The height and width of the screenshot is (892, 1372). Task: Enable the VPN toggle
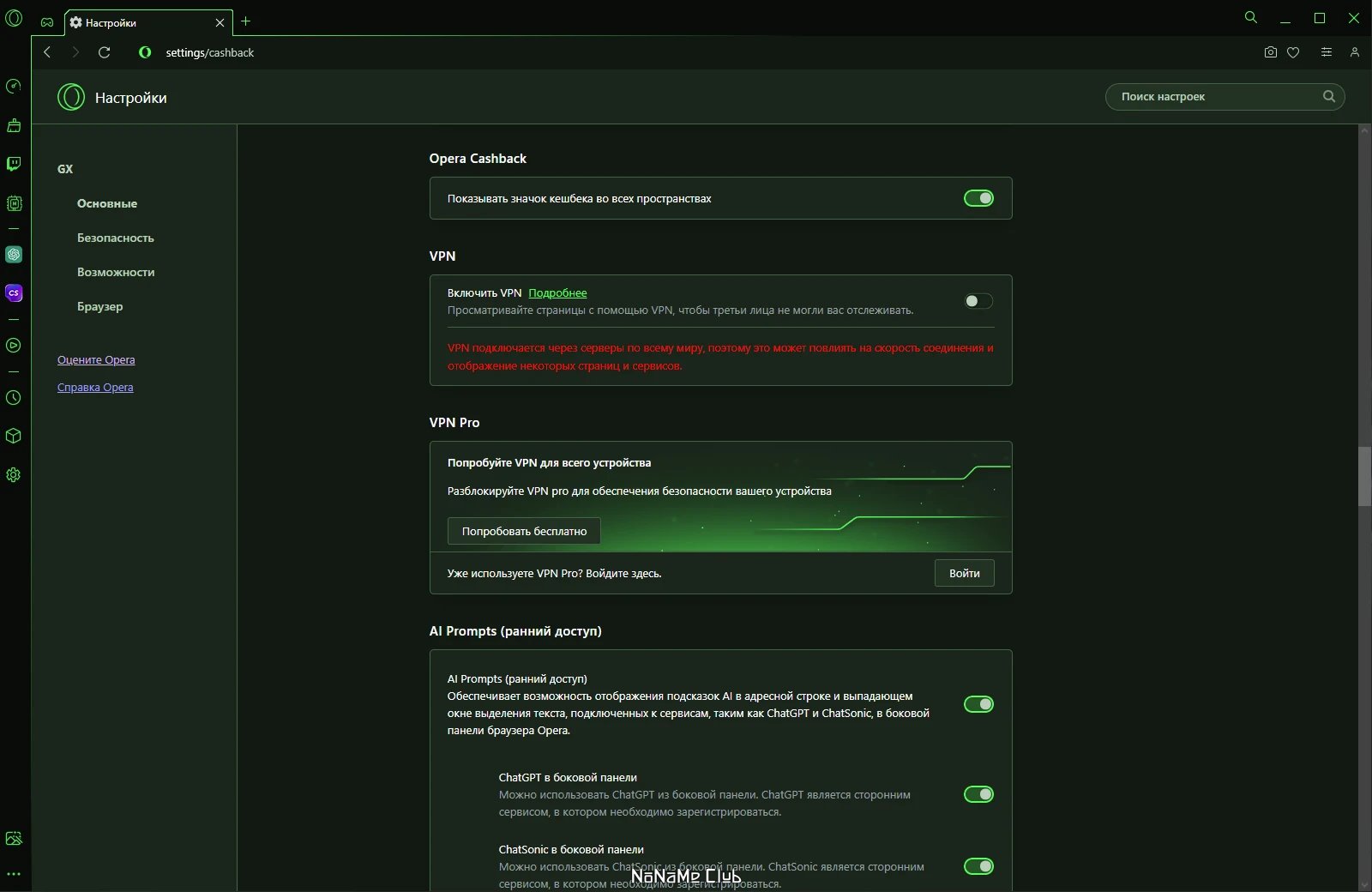coord(978,301)
